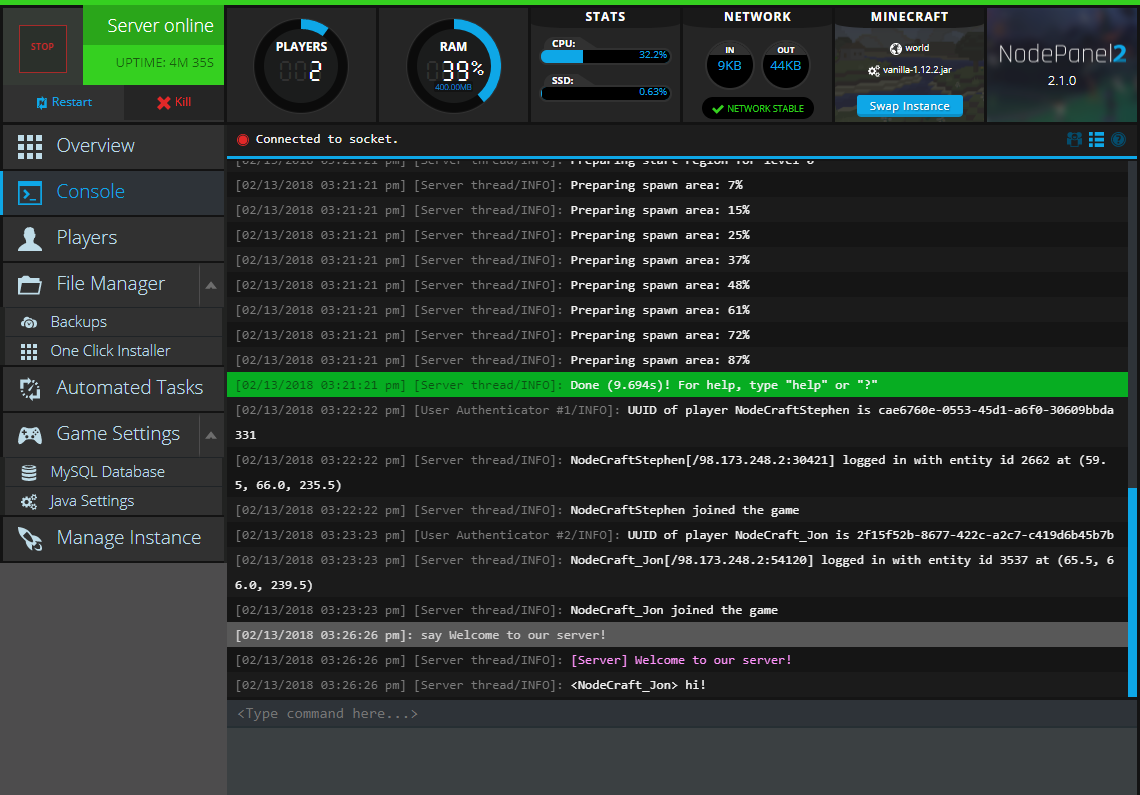
Task: Click the red STOP server button
Action: click(43, 47)
